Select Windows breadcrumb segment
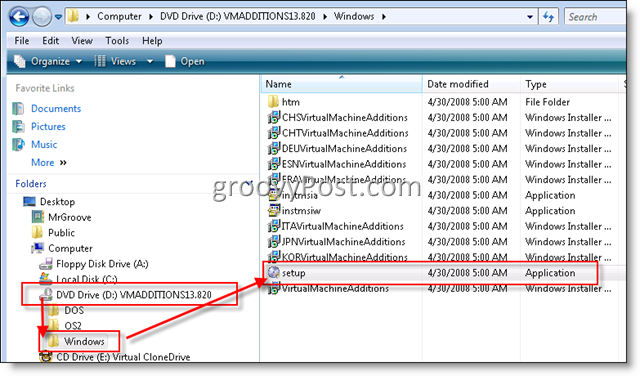This screenshot has width=640, height=376. [x=354, y=17]
